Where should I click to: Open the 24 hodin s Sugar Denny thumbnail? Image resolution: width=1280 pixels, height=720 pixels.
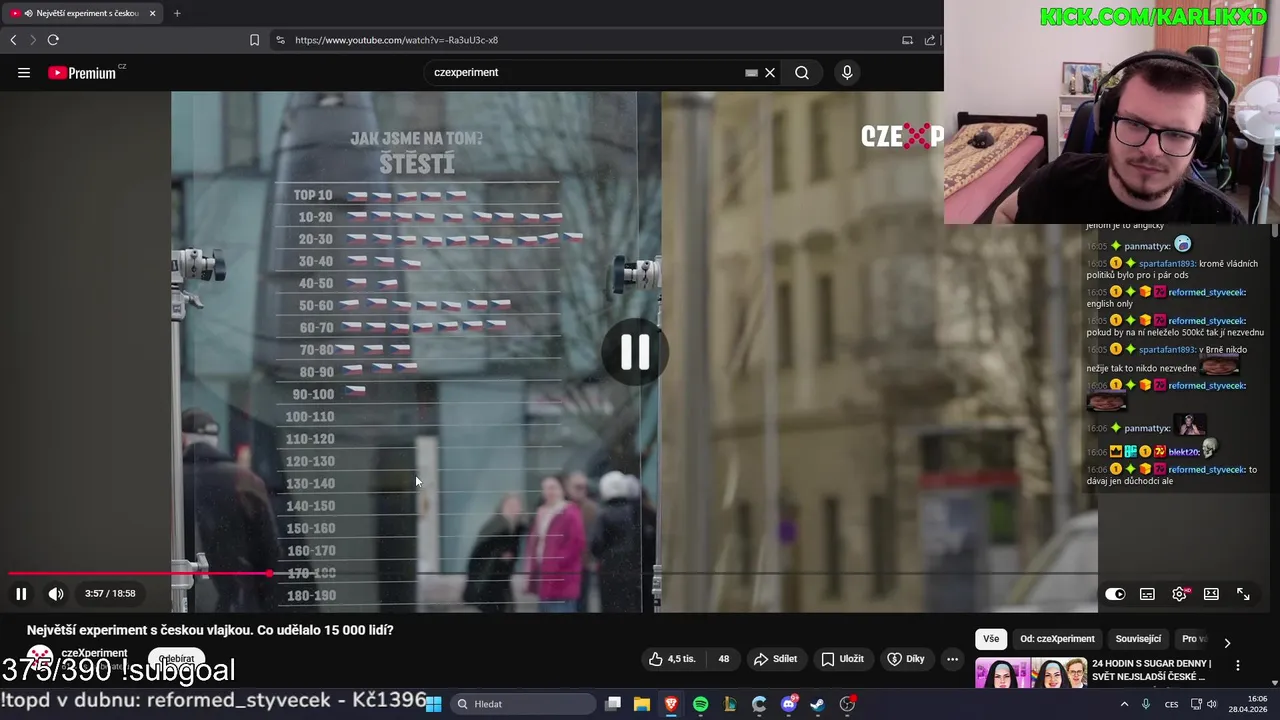pyautogui.click(x=1031, y=673)
